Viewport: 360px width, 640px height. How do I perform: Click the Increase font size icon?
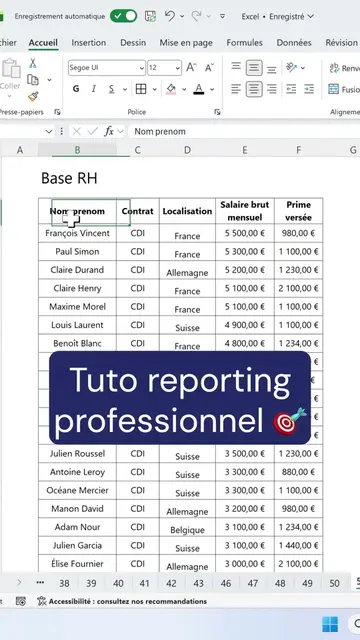(191, 68)
